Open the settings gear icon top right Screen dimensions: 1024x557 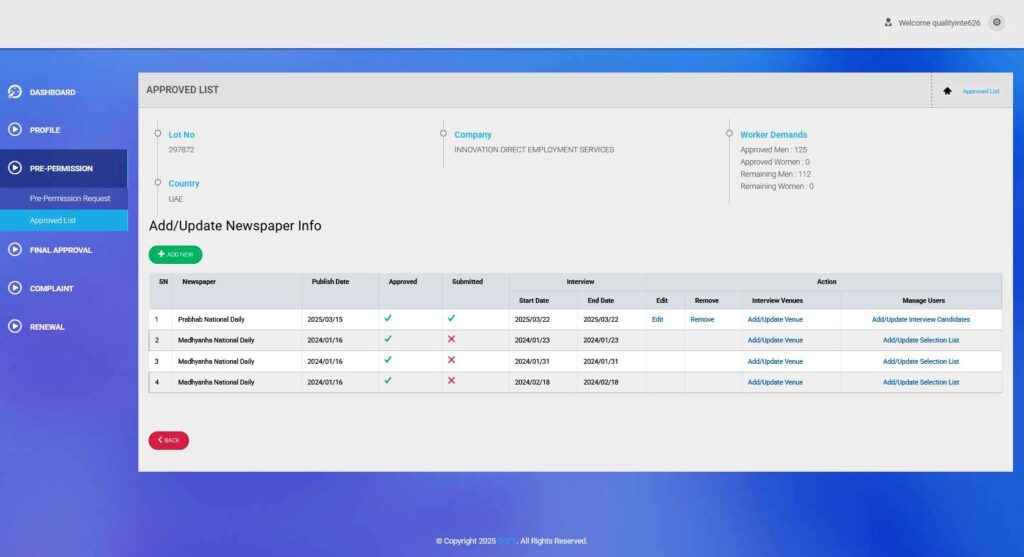coord(996,22)
